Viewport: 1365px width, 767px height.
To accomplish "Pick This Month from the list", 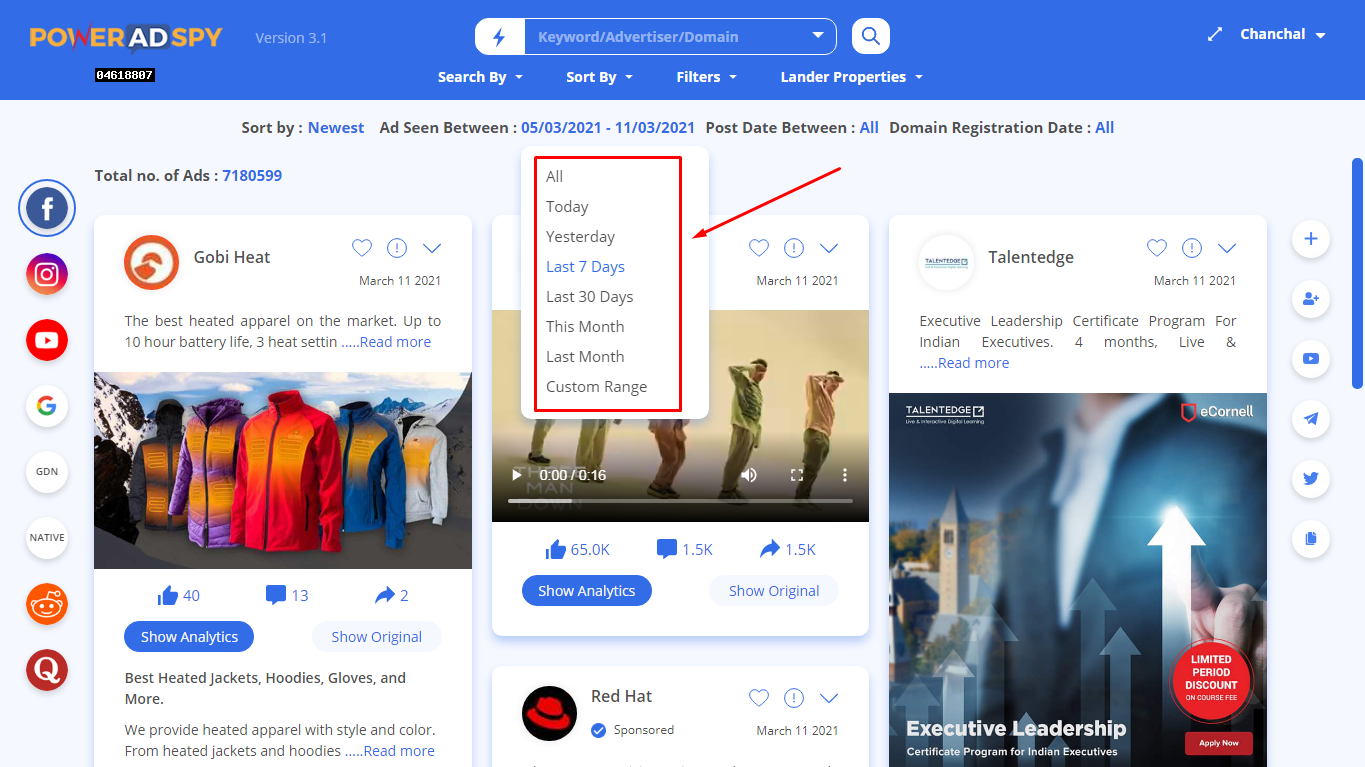I will tap(585, 327).
